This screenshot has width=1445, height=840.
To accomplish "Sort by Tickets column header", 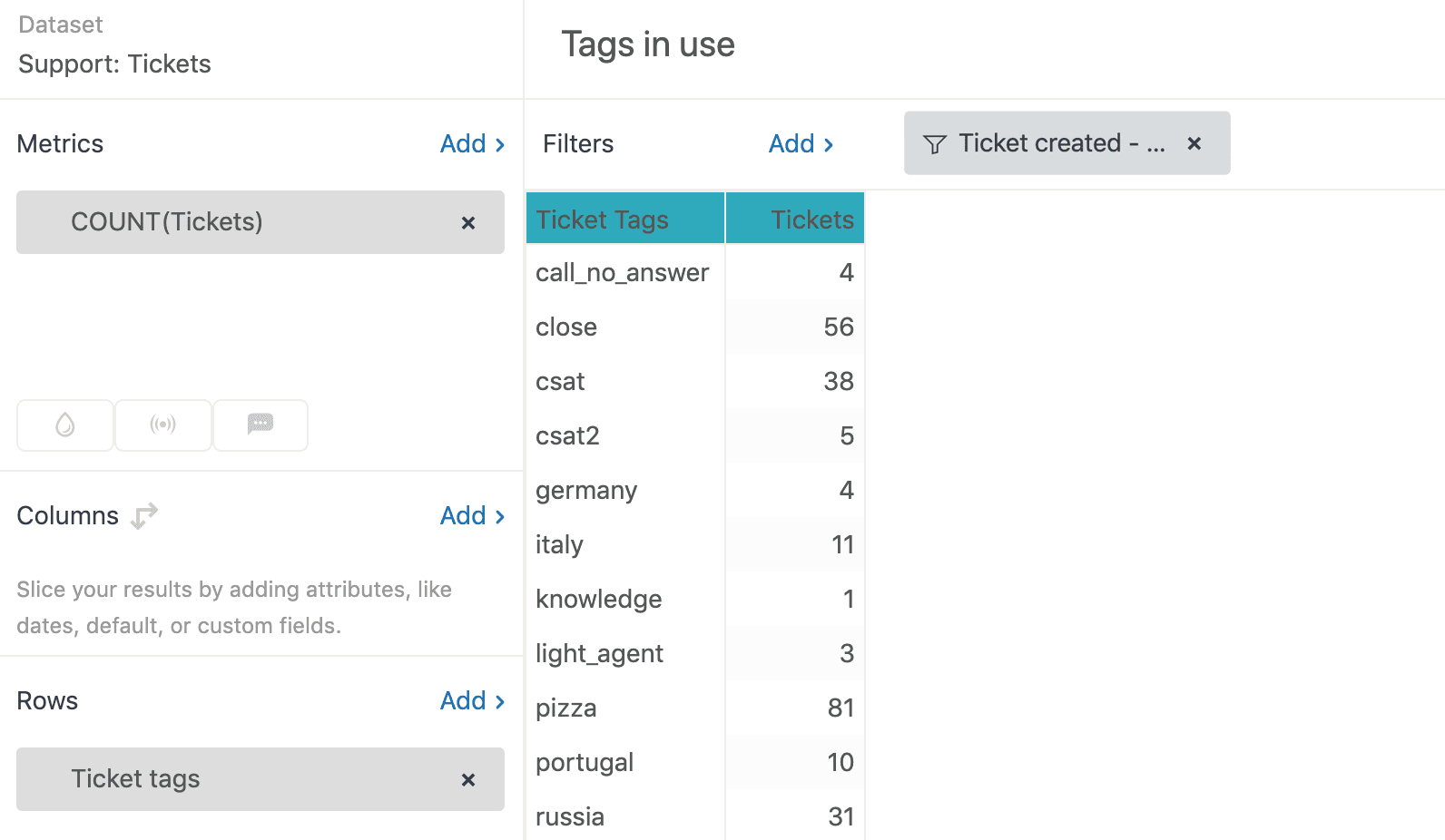I will tap(795, 219).
